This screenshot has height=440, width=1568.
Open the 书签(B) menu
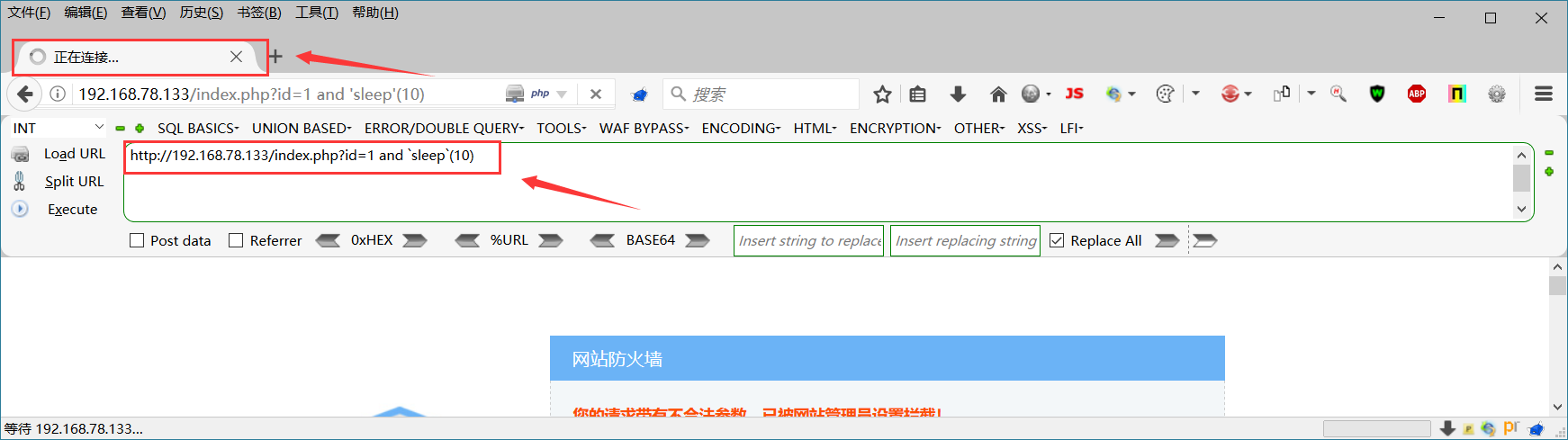point(259,13)
